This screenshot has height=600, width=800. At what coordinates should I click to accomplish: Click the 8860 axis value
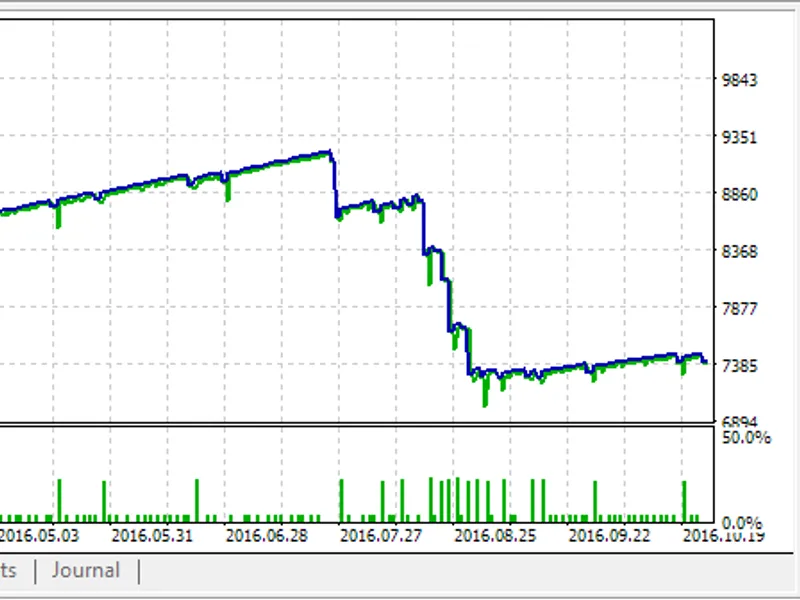[x=739, y=194]
